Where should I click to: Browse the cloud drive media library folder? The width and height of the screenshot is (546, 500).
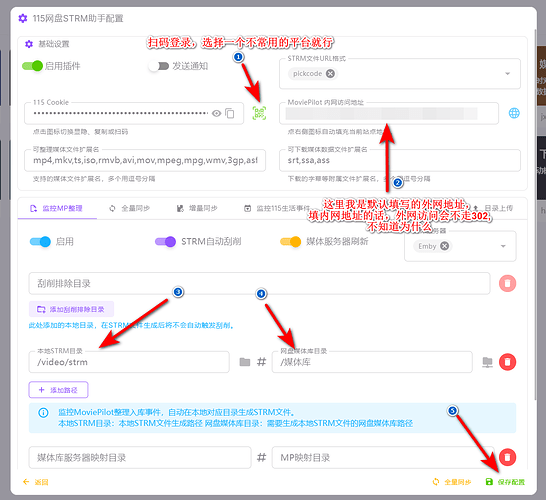point(487,362)
